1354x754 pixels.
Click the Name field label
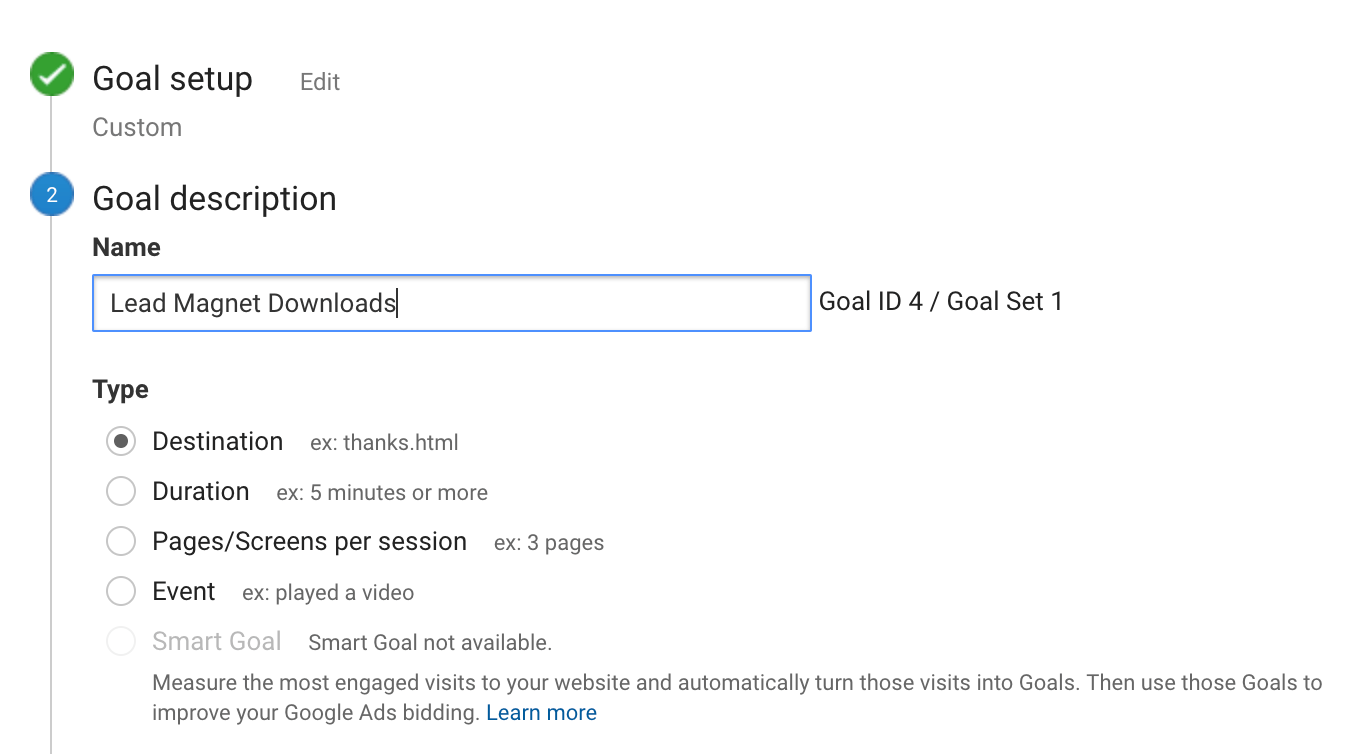(126, 247)
